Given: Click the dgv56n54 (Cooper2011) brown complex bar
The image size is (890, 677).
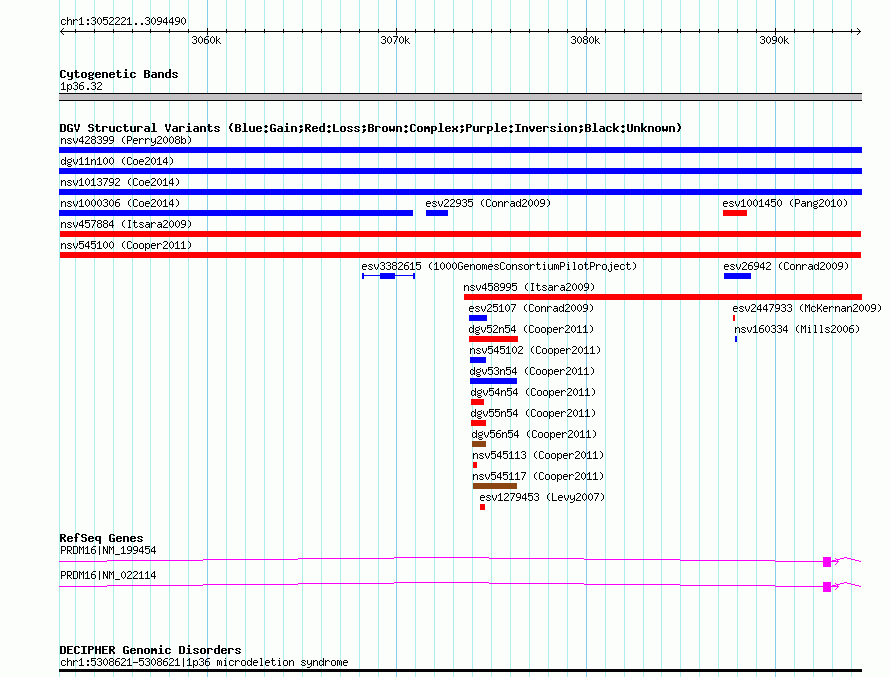Looking at the screenshot, I should 479,444.
